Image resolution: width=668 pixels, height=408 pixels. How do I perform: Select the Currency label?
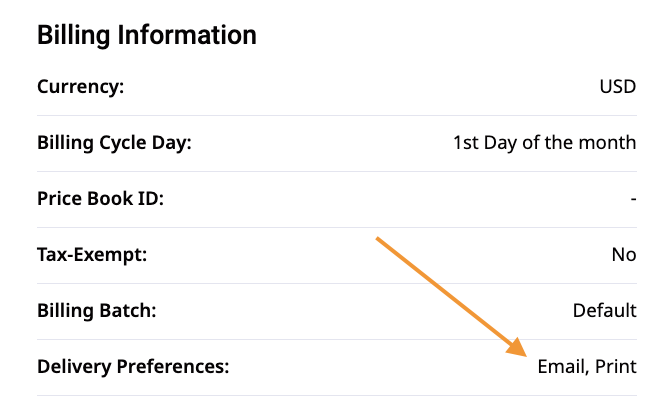click(x=81, y=86)
